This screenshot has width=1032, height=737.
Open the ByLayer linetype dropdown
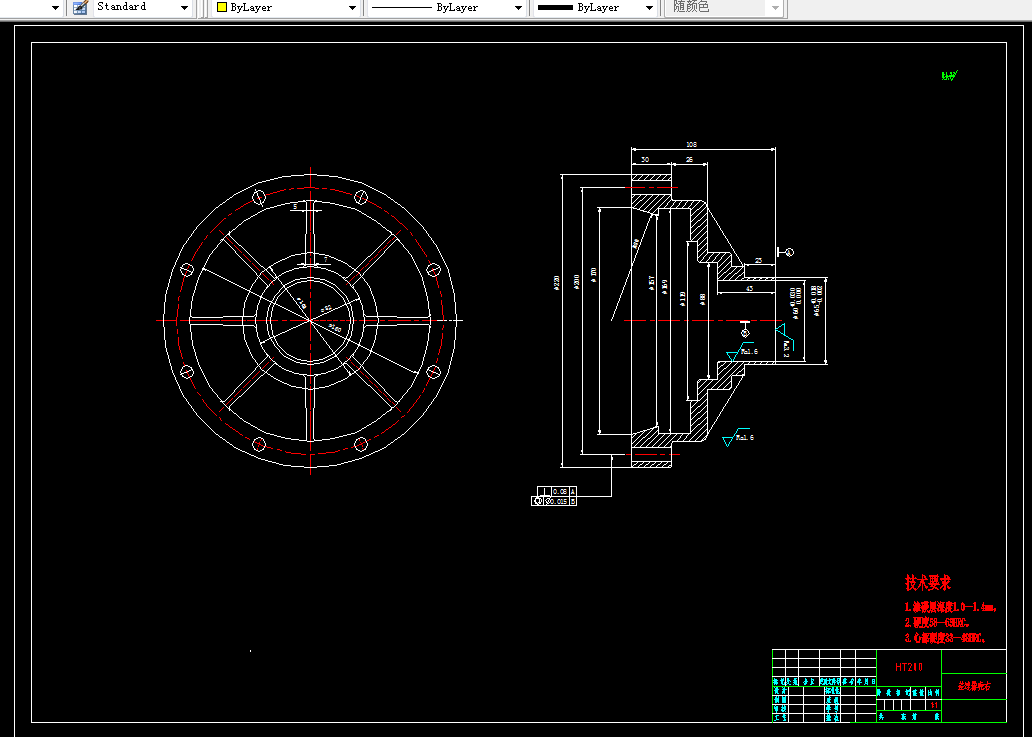(x=518, y=8)
